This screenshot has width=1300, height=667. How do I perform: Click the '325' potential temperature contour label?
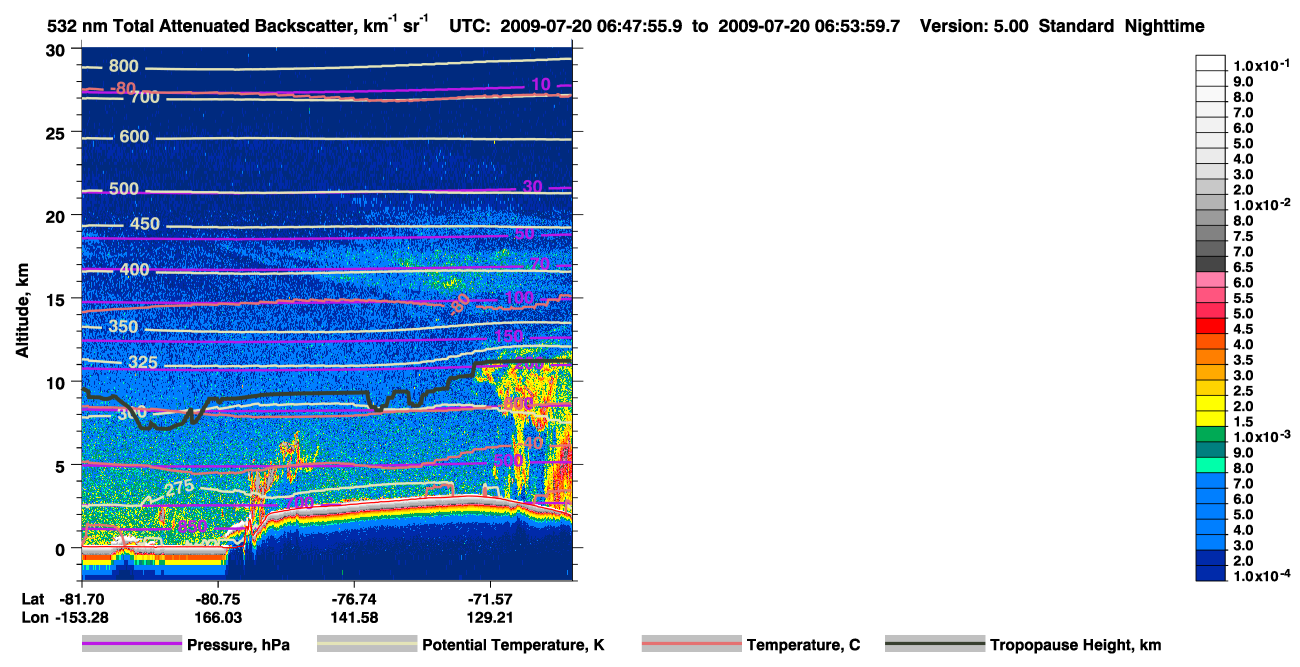tap(143, 362)
